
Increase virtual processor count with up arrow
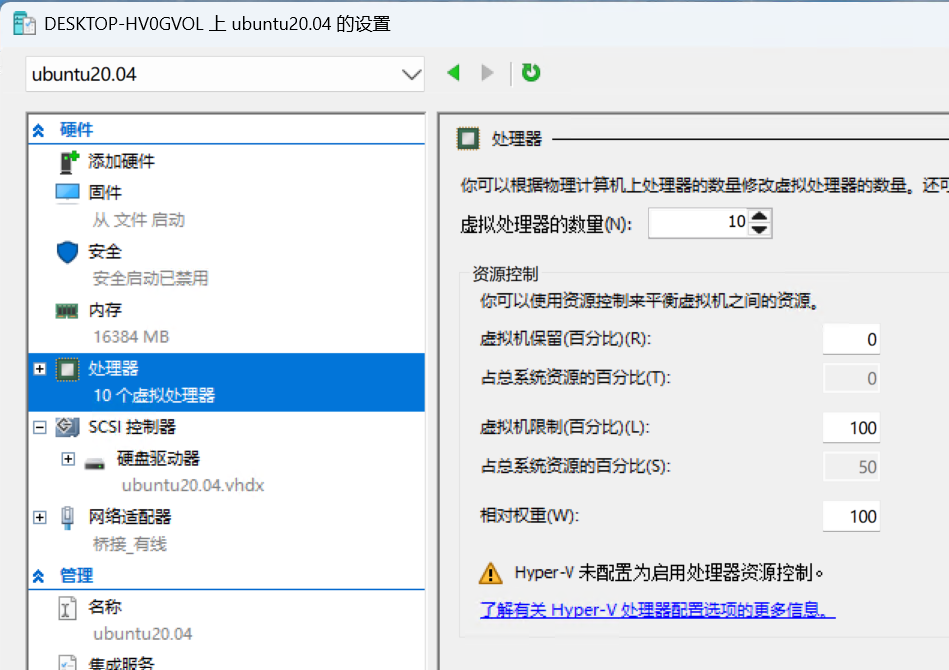[760, 215]
